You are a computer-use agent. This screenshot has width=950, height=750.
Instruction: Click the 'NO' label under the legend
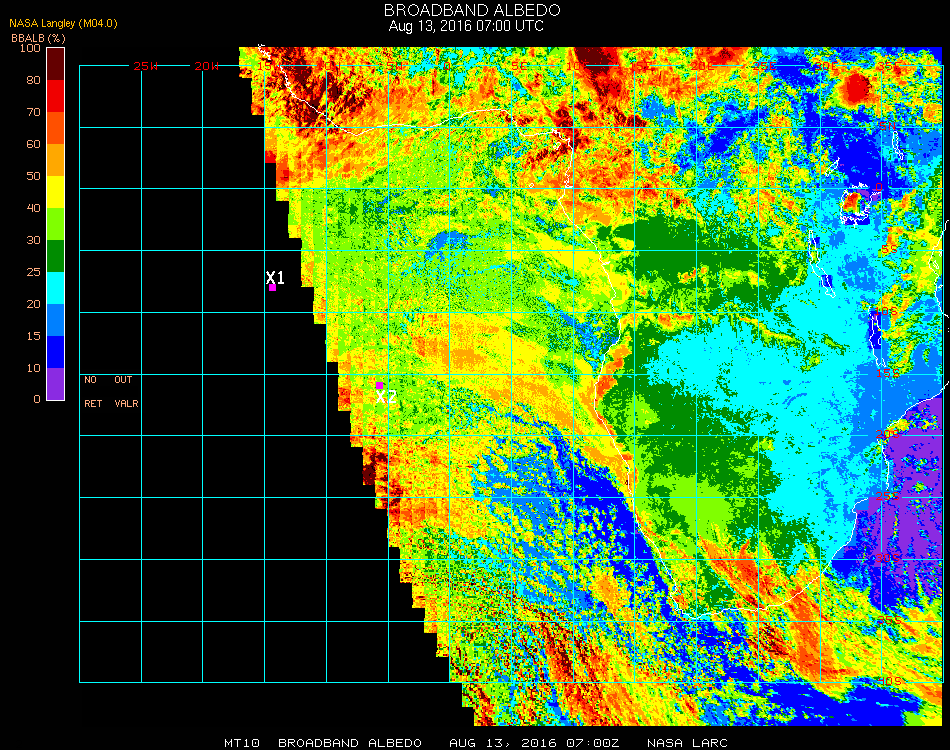point(90,380)
